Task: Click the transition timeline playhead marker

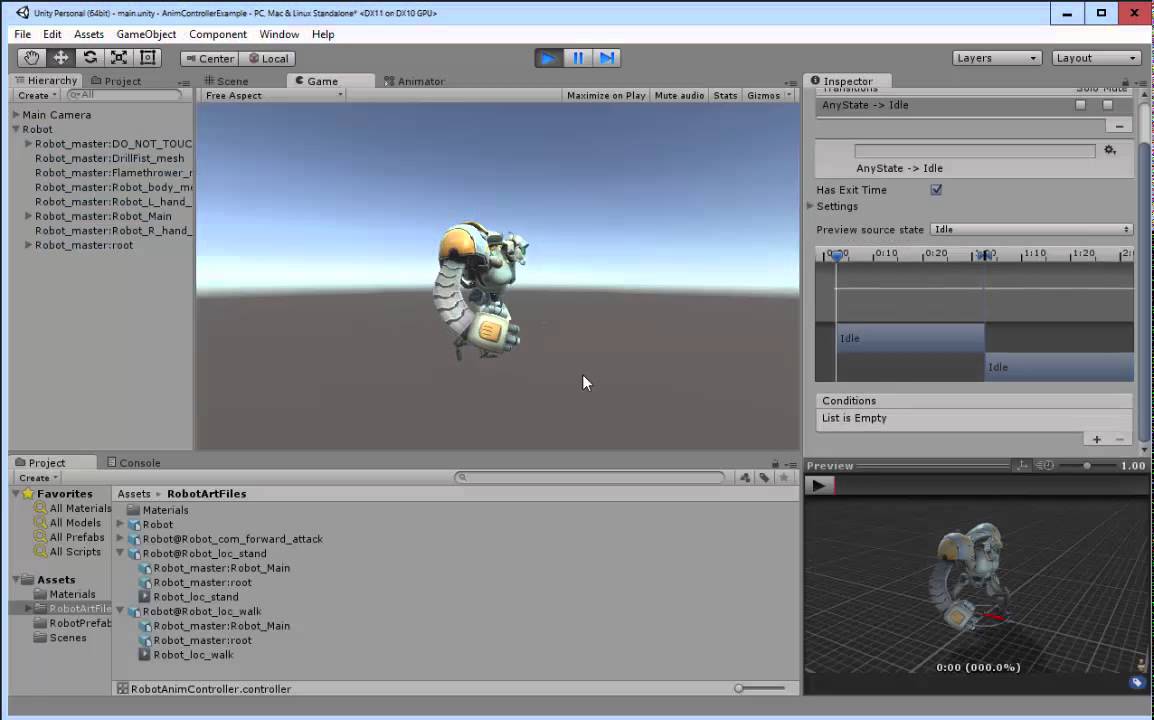Action: click(837, 255)
